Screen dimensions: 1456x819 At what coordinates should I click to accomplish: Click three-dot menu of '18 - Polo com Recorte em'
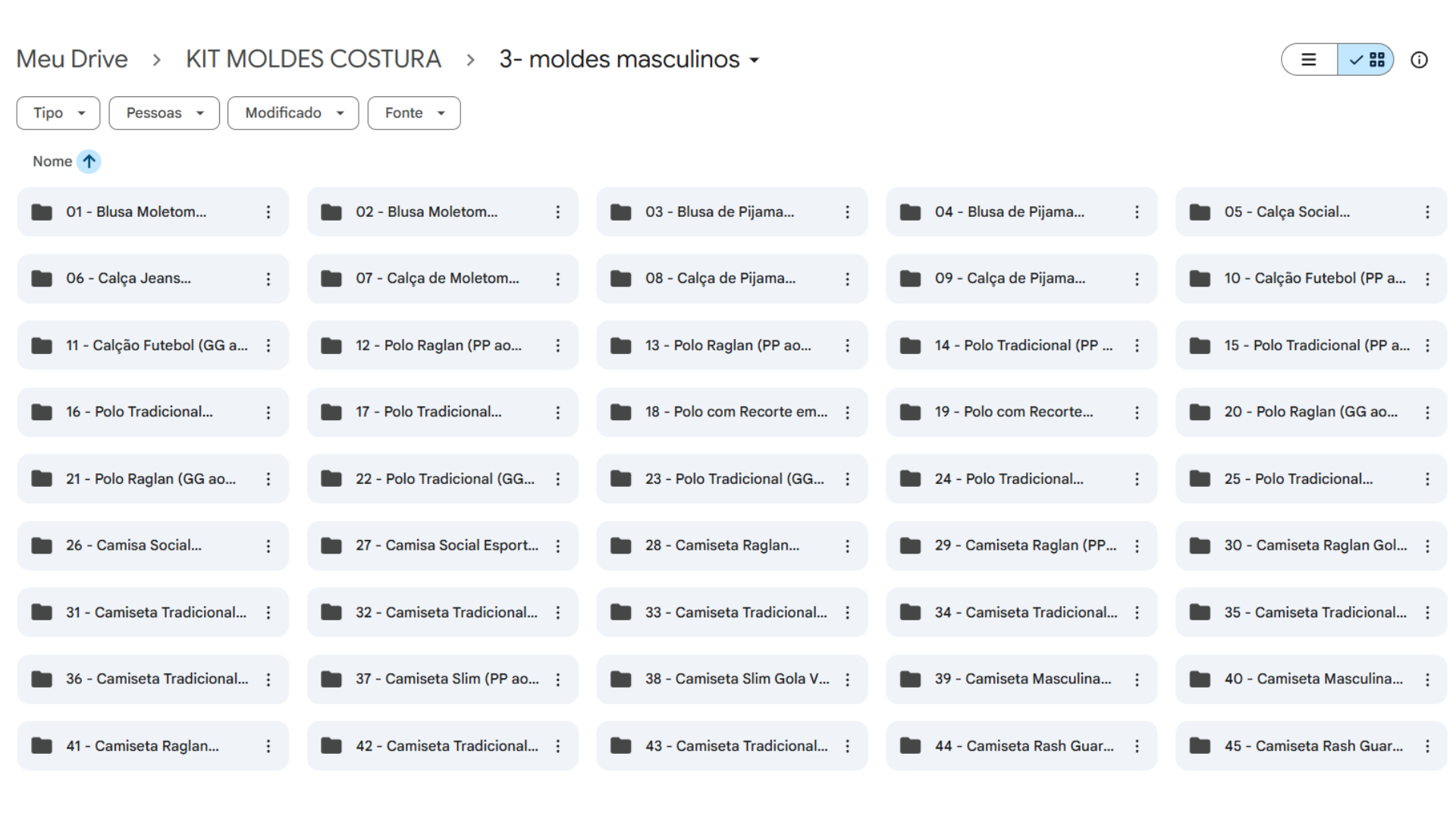tap(847, 413)
